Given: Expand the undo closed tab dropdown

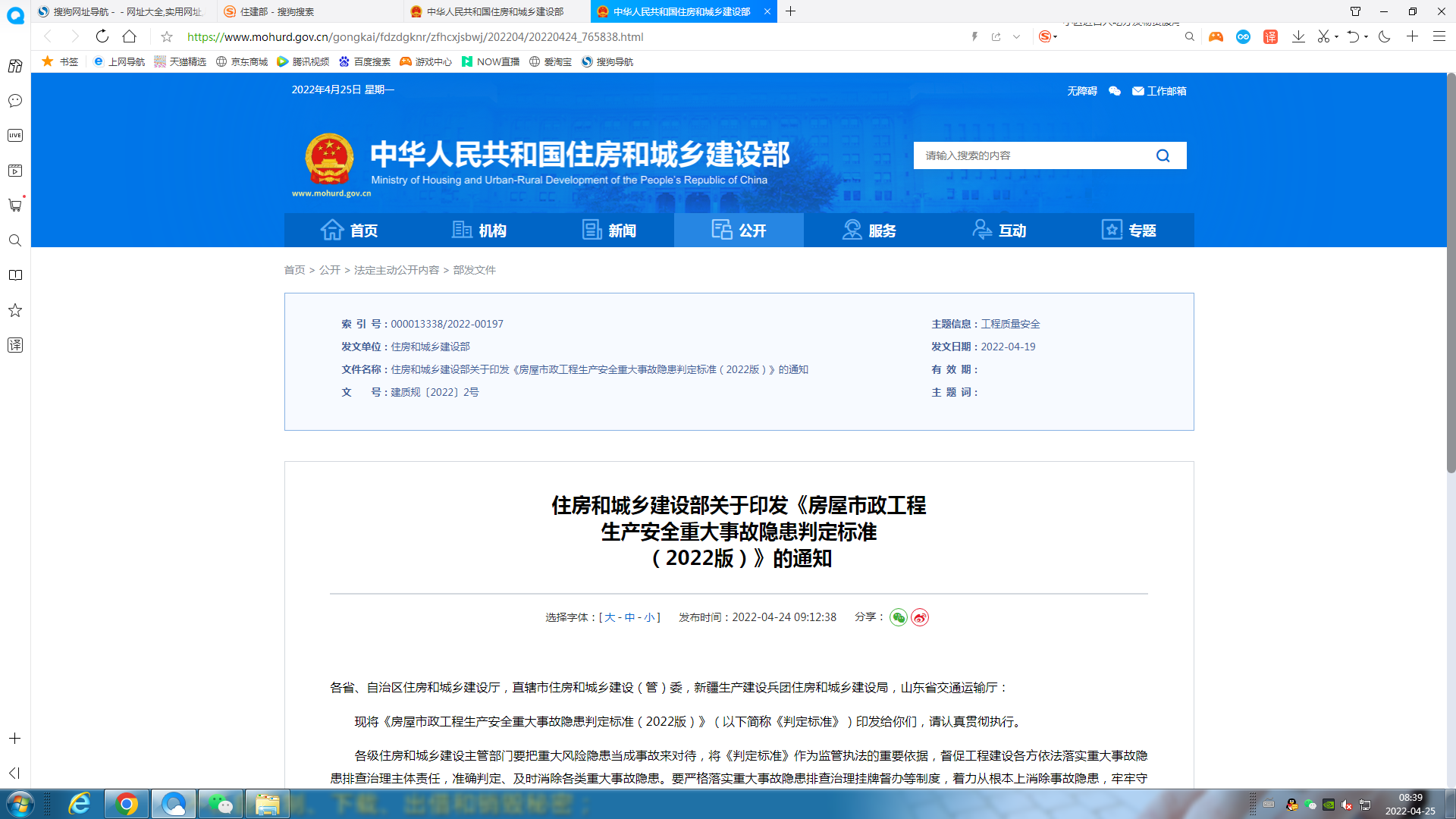Looking at the screenshot, I should (1366, 36).
